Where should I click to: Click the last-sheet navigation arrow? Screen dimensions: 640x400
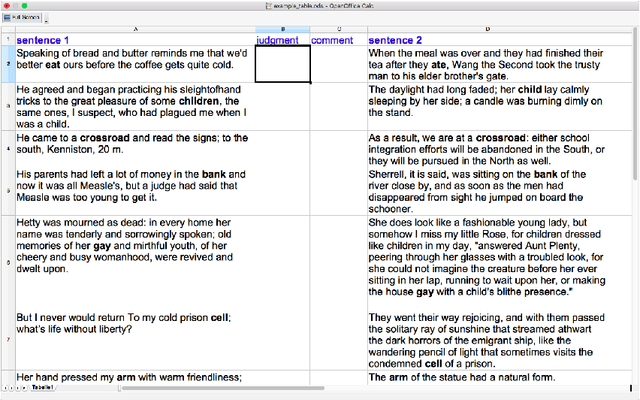(x=24, y=388)
